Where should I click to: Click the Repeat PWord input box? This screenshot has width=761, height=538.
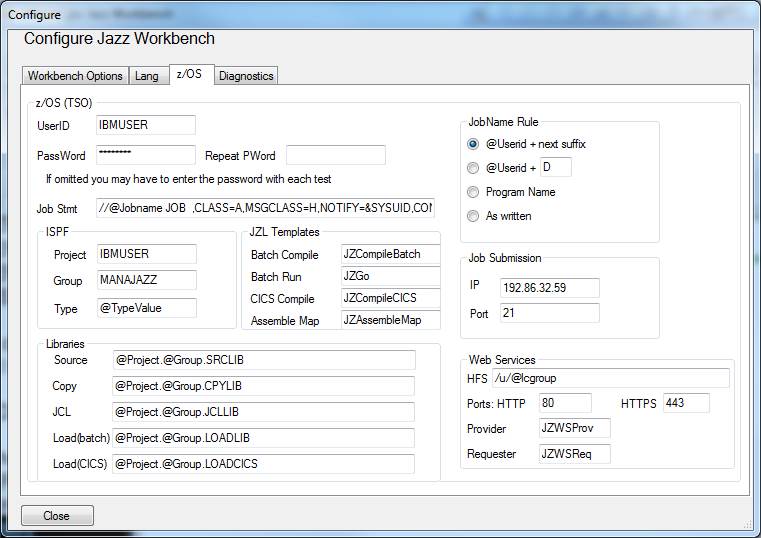point(336,155)
